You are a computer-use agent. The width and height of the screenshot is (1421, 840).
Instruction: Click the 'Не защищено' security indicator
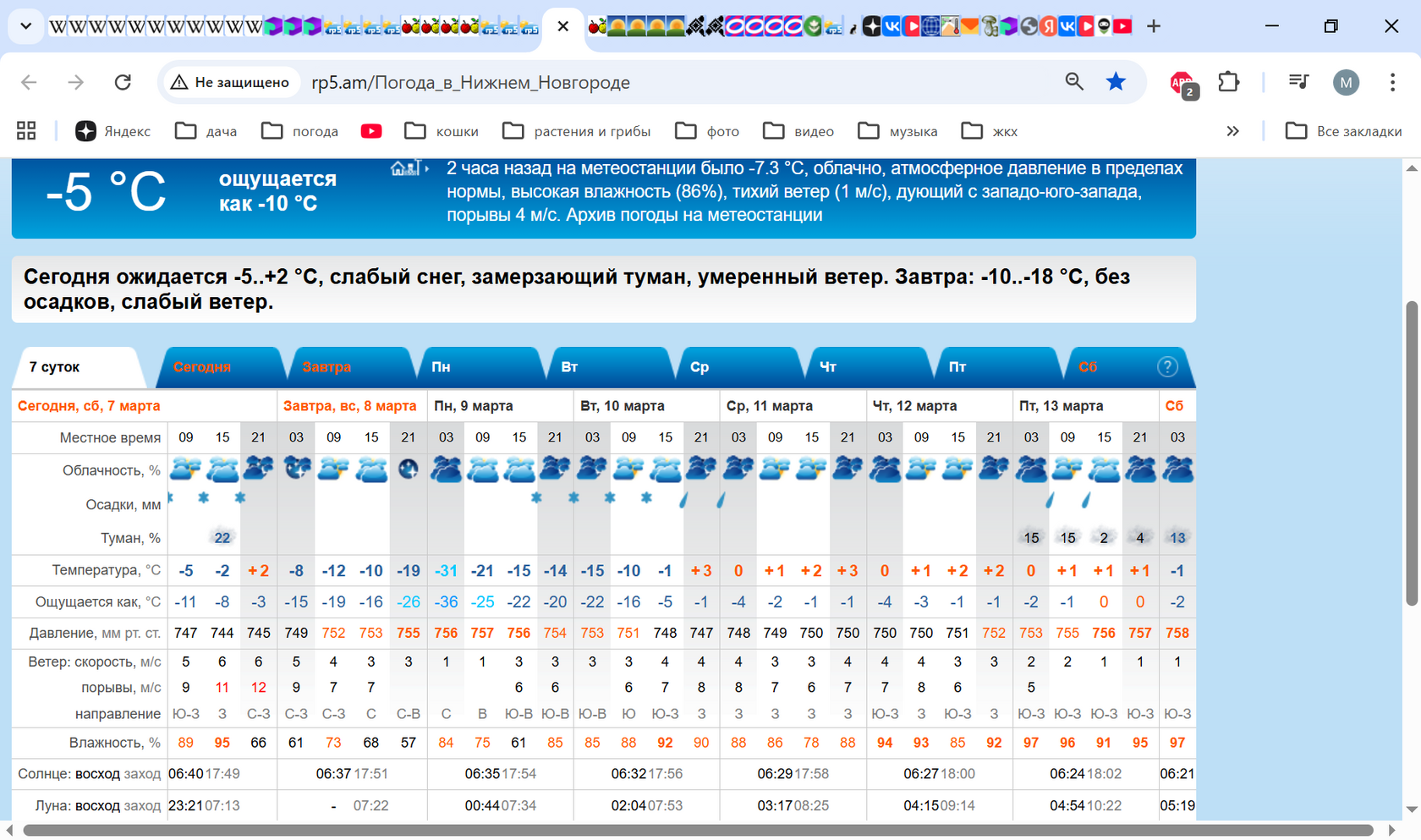[230, 82]
